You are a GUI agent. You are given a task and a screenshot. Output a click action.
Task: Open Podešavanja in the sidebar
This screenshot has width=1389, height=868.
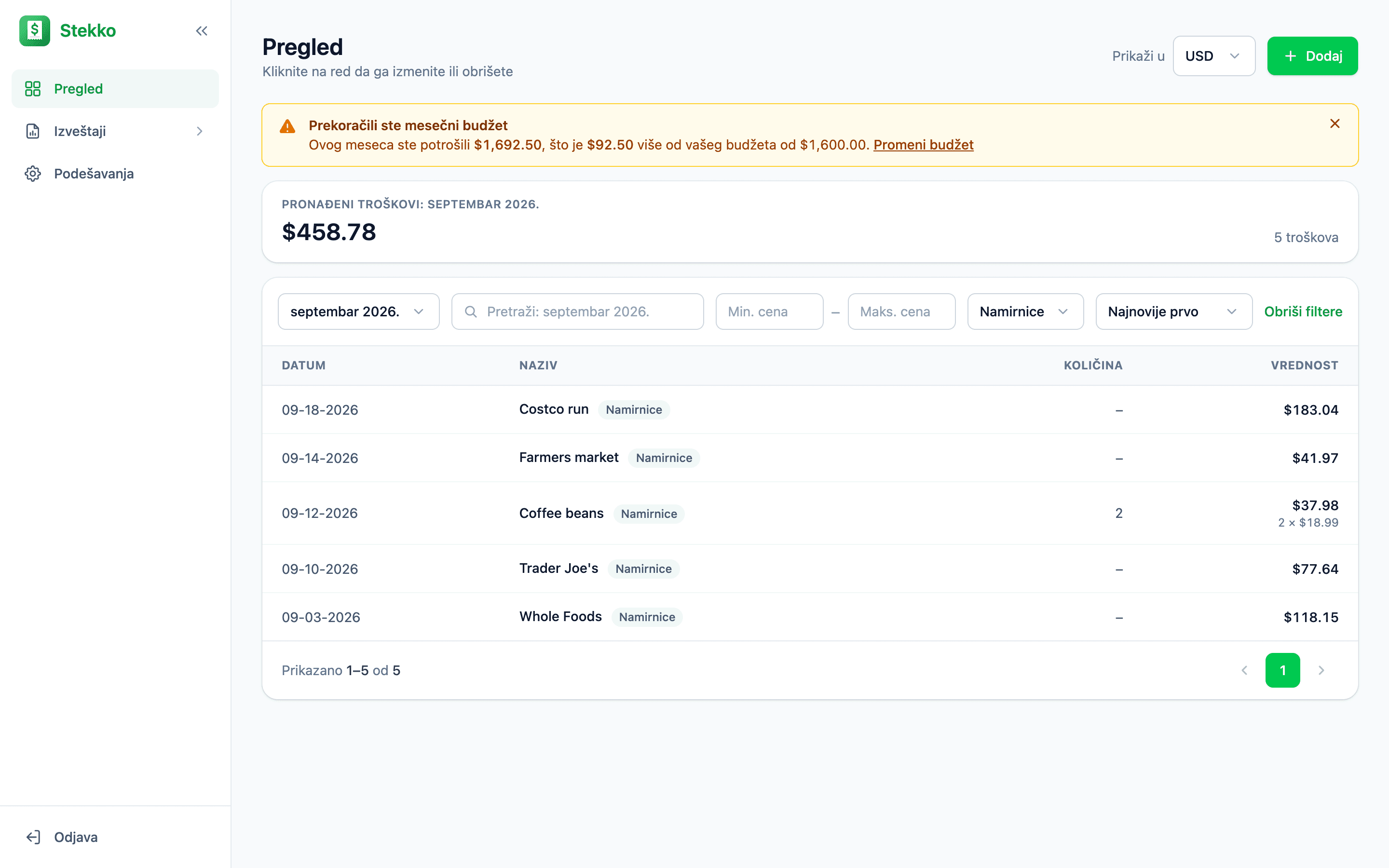[x=115, y=174]
